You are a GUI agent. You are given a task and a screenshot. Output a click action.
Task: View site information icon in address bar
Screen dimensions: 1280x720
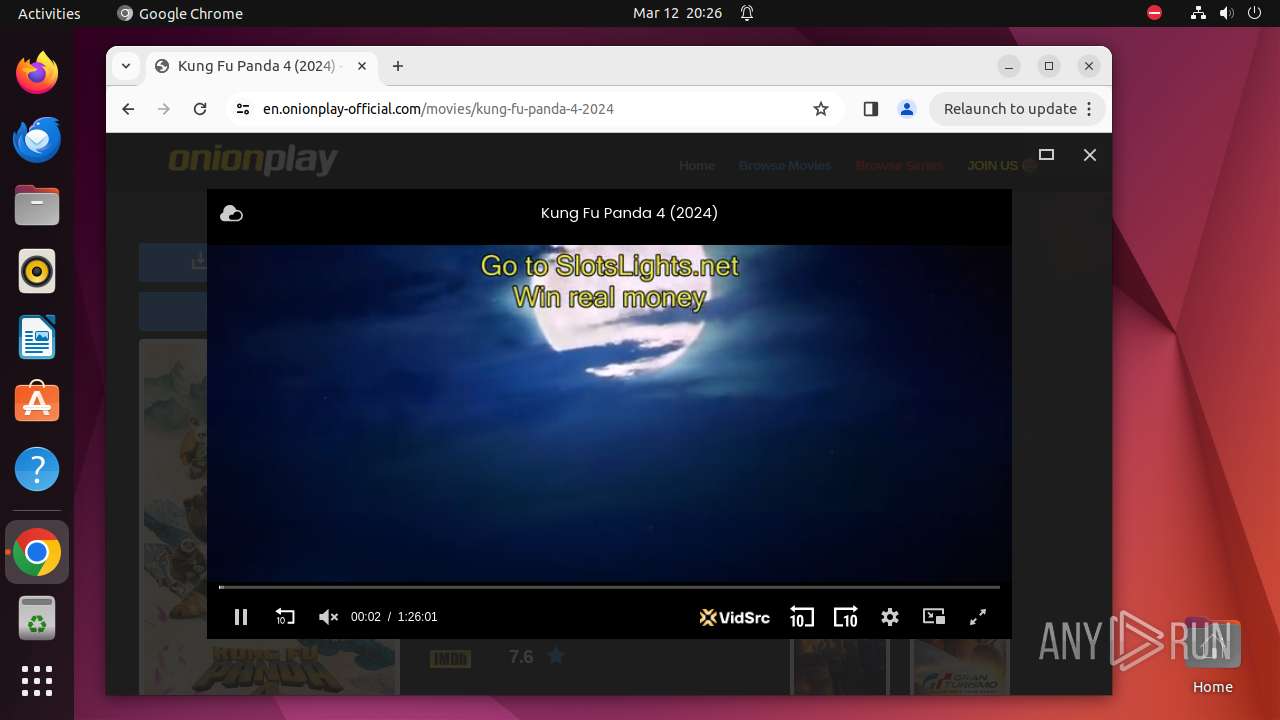(242, 109)
